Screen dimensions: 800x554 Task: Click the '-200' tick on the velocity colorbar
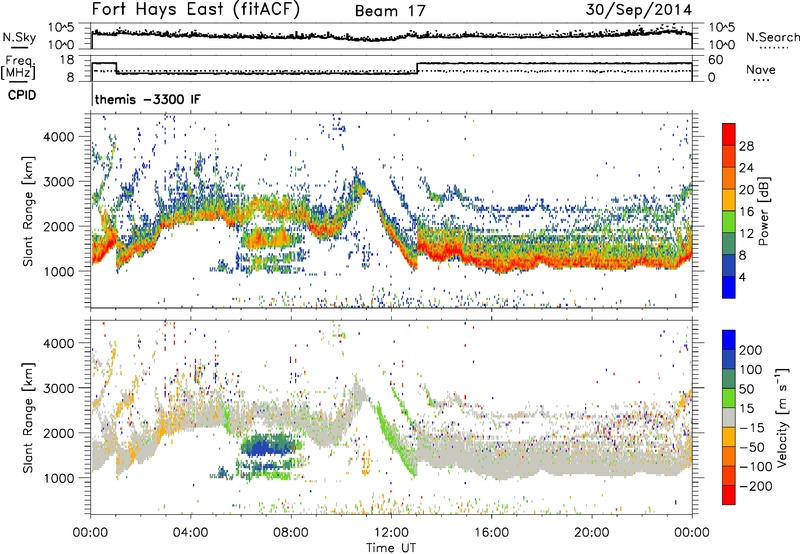(755, 486)
